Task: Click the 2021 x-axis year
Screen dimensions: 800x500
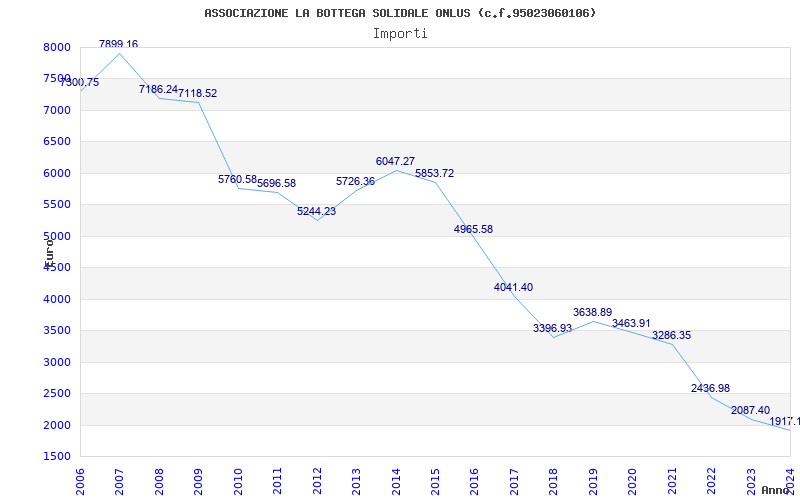Action: 672,482
